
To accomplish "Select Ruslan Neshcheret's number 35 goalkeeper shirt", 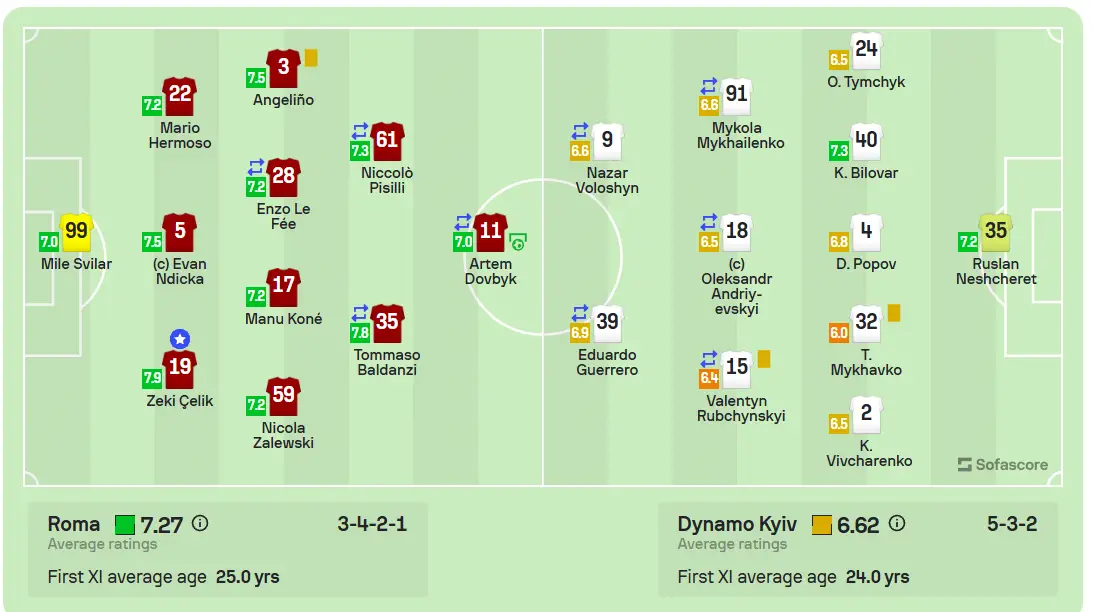I will pos(995,232).
